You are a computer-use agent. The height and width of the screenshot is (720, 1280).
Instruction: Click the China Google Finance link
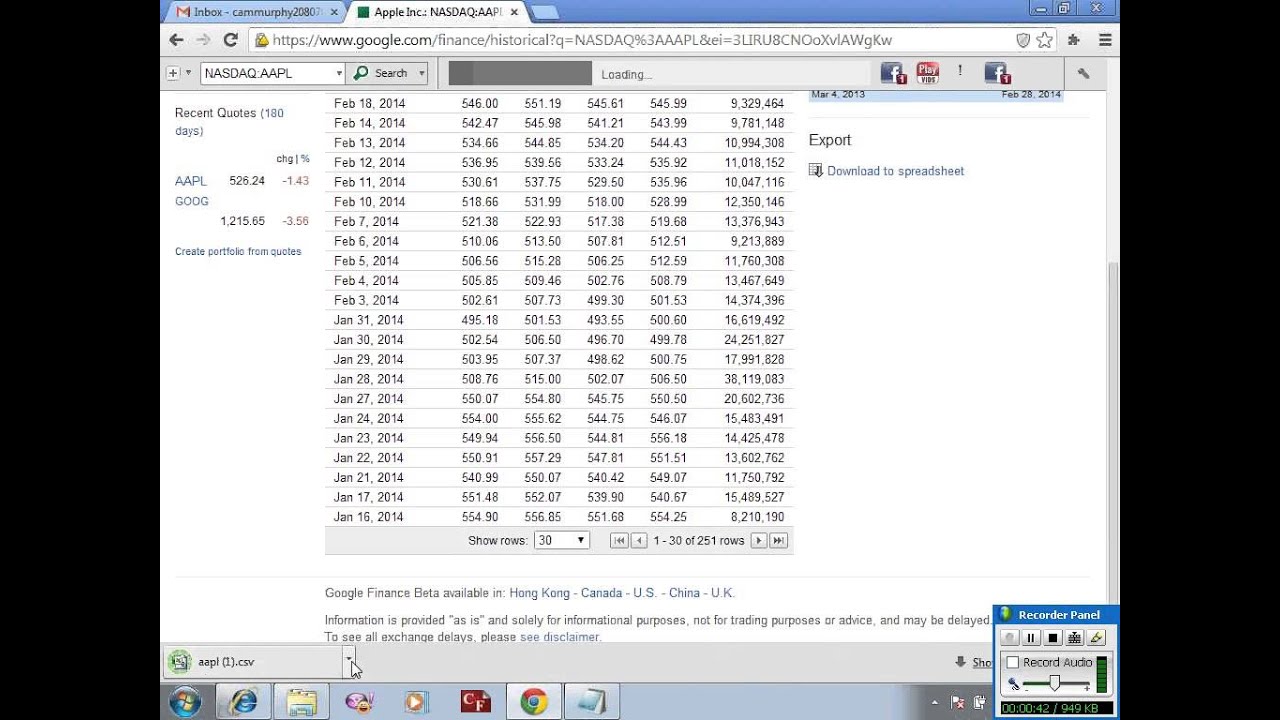[x=684, y=593]
